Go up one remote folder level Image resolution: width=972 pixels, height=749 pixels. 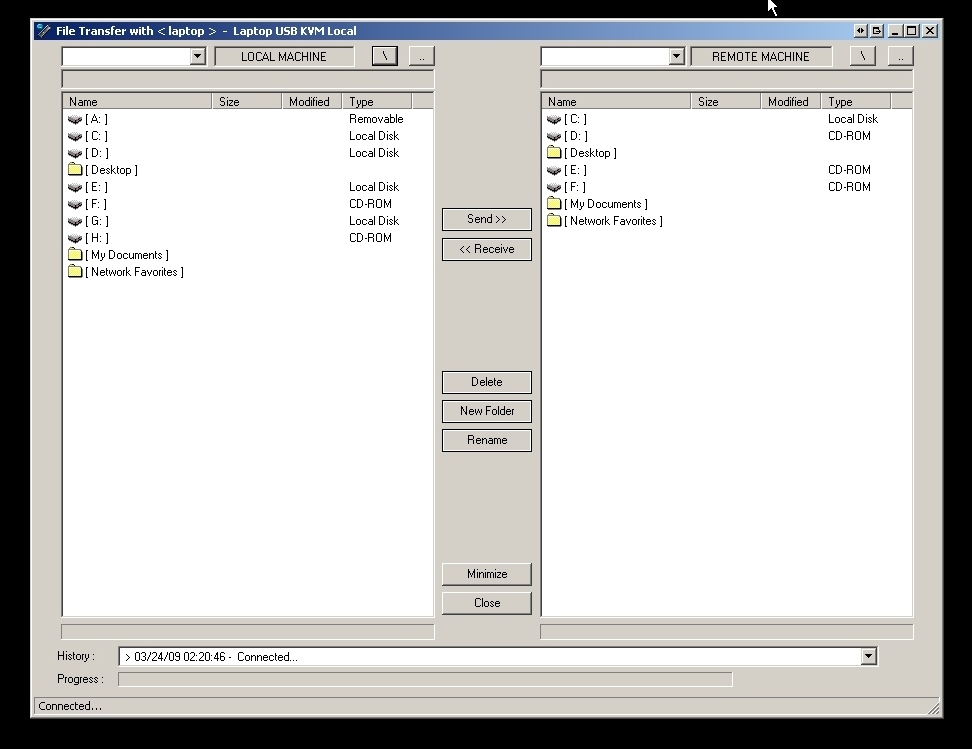901,56
